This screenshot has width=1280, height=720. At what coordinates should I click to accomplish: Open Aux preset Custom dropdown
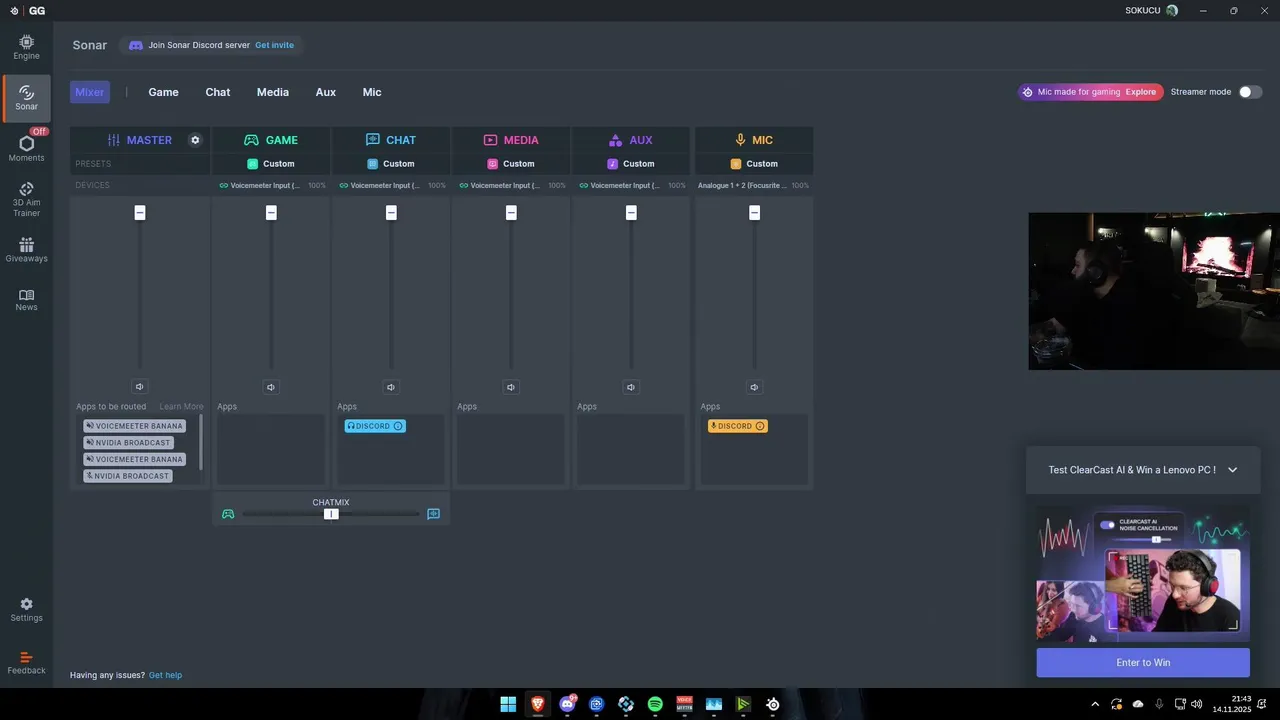coord(631,164)
